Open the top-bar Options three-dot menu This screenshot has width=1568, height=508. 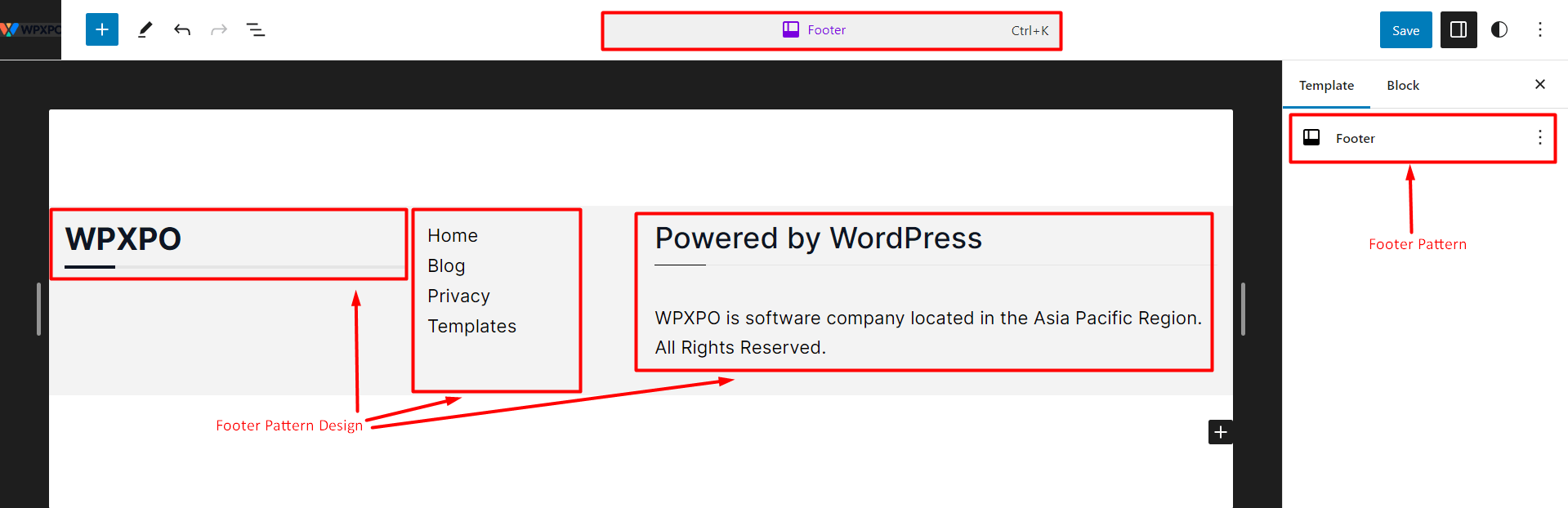[x=1540, y=30]
